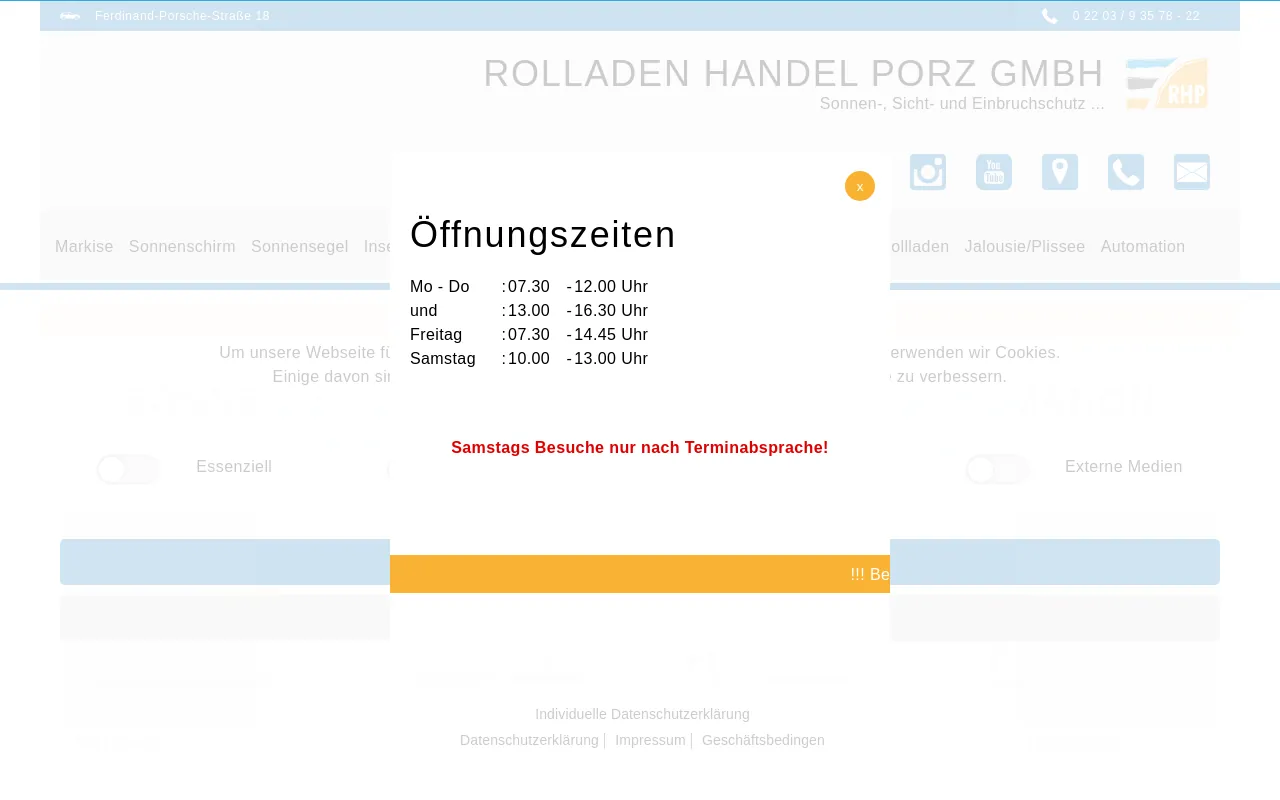Click the Öffnungszeiten heading
Image resolution: width=1280 pixels, height=800 pixels.
click(x=543, y=234)
